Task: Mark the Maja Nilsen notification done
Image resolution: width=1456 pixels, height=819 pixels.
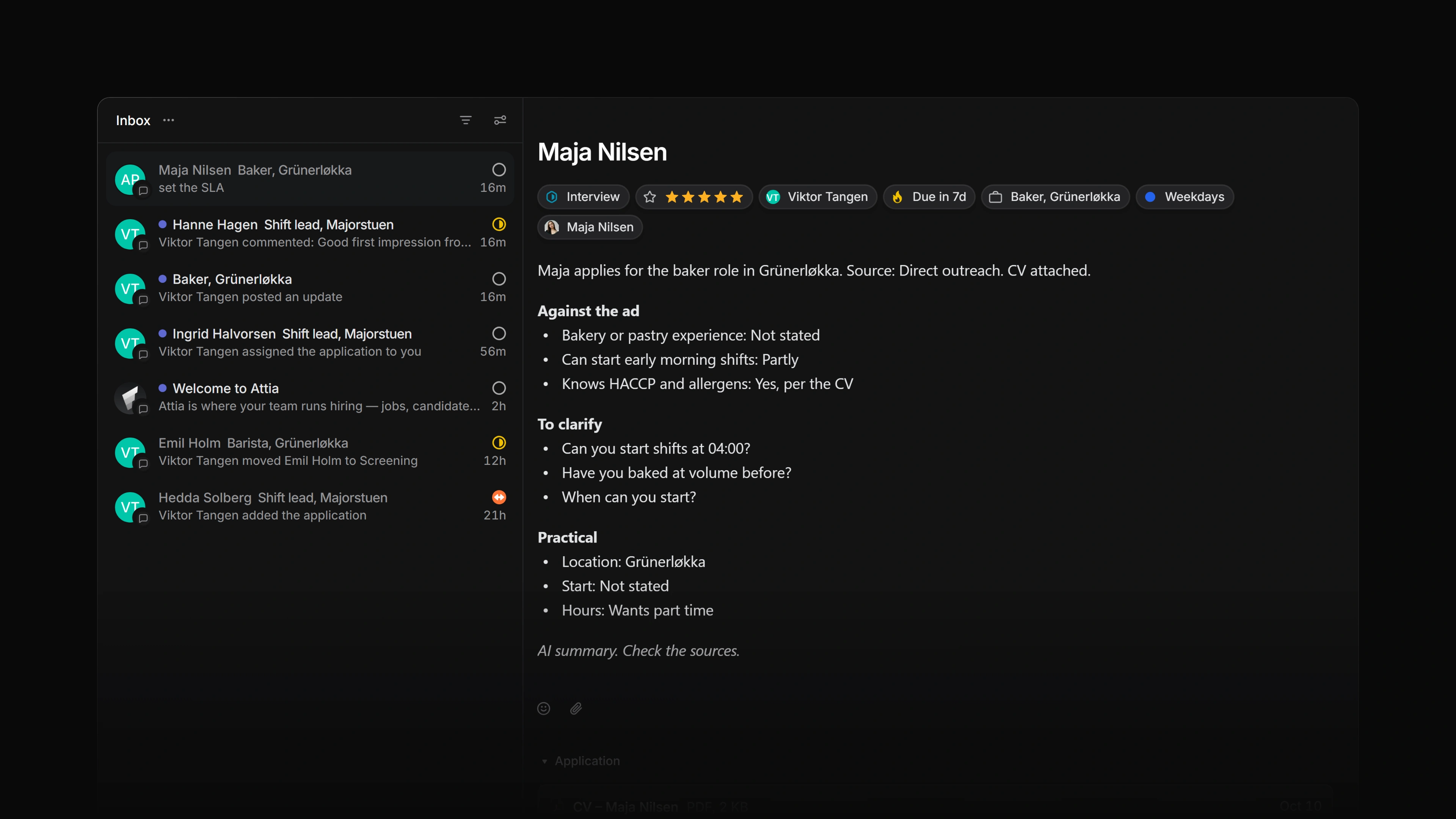Action: coord(499,169)
